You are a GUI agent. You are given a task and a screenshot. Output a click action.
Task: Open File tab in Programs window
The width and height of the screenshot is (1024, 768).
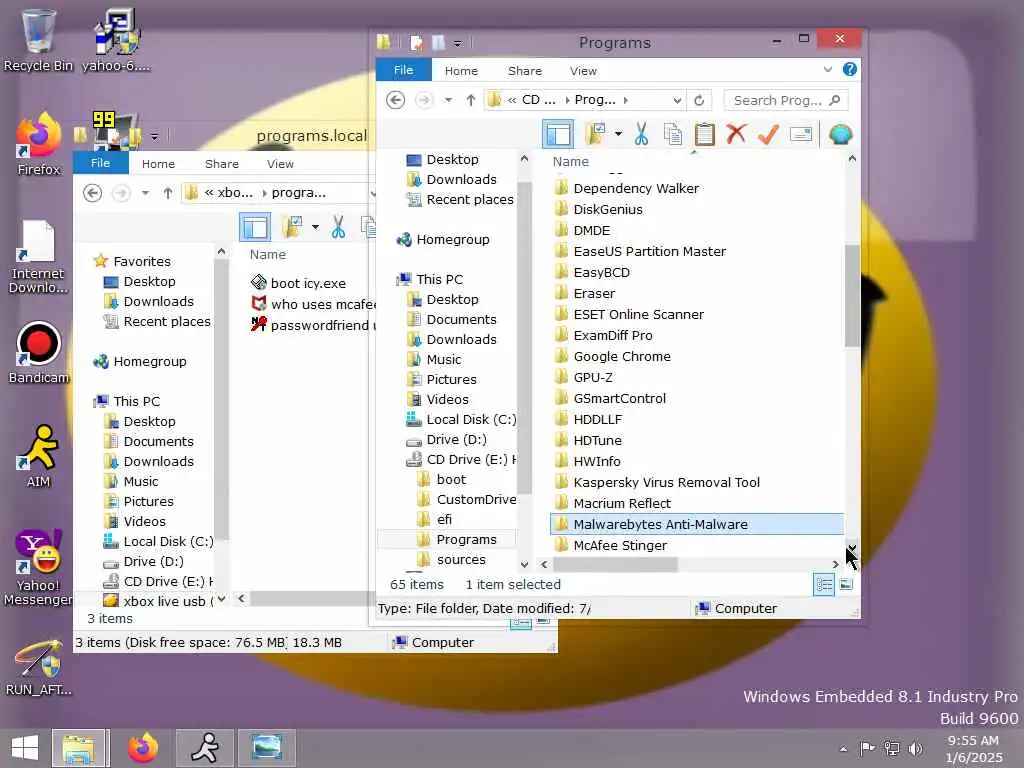[404, 70]
